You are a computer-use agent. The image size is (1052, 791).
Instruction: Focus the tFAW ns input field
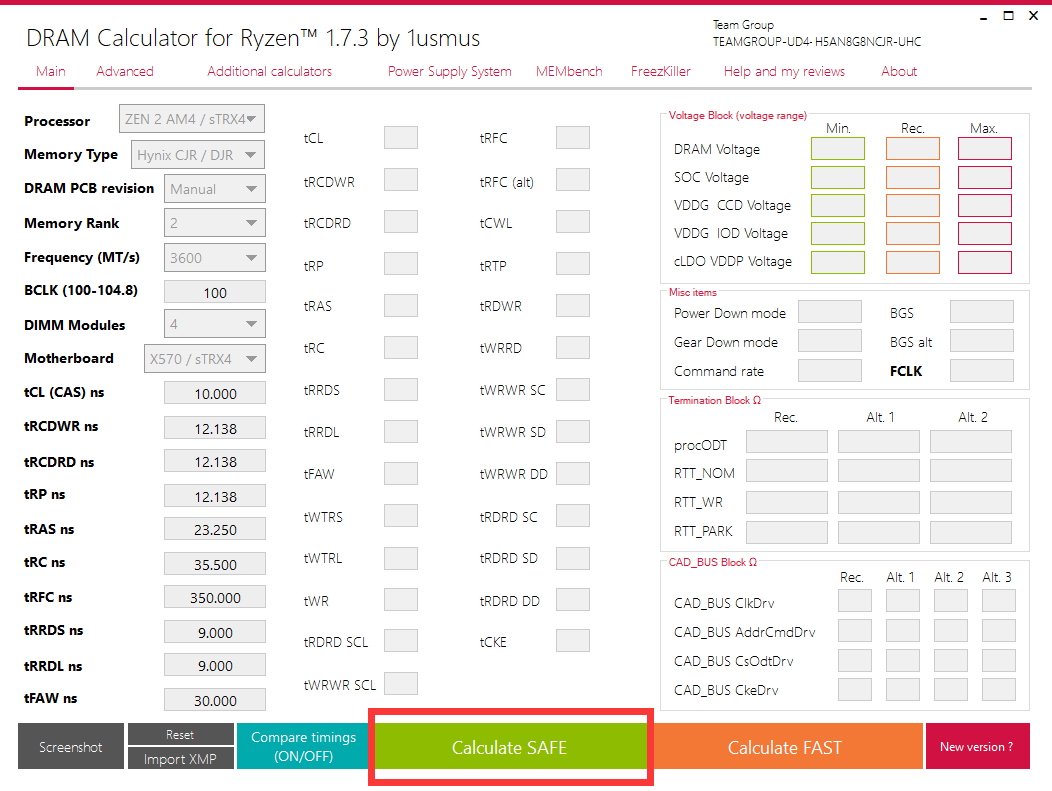(215, 700)
